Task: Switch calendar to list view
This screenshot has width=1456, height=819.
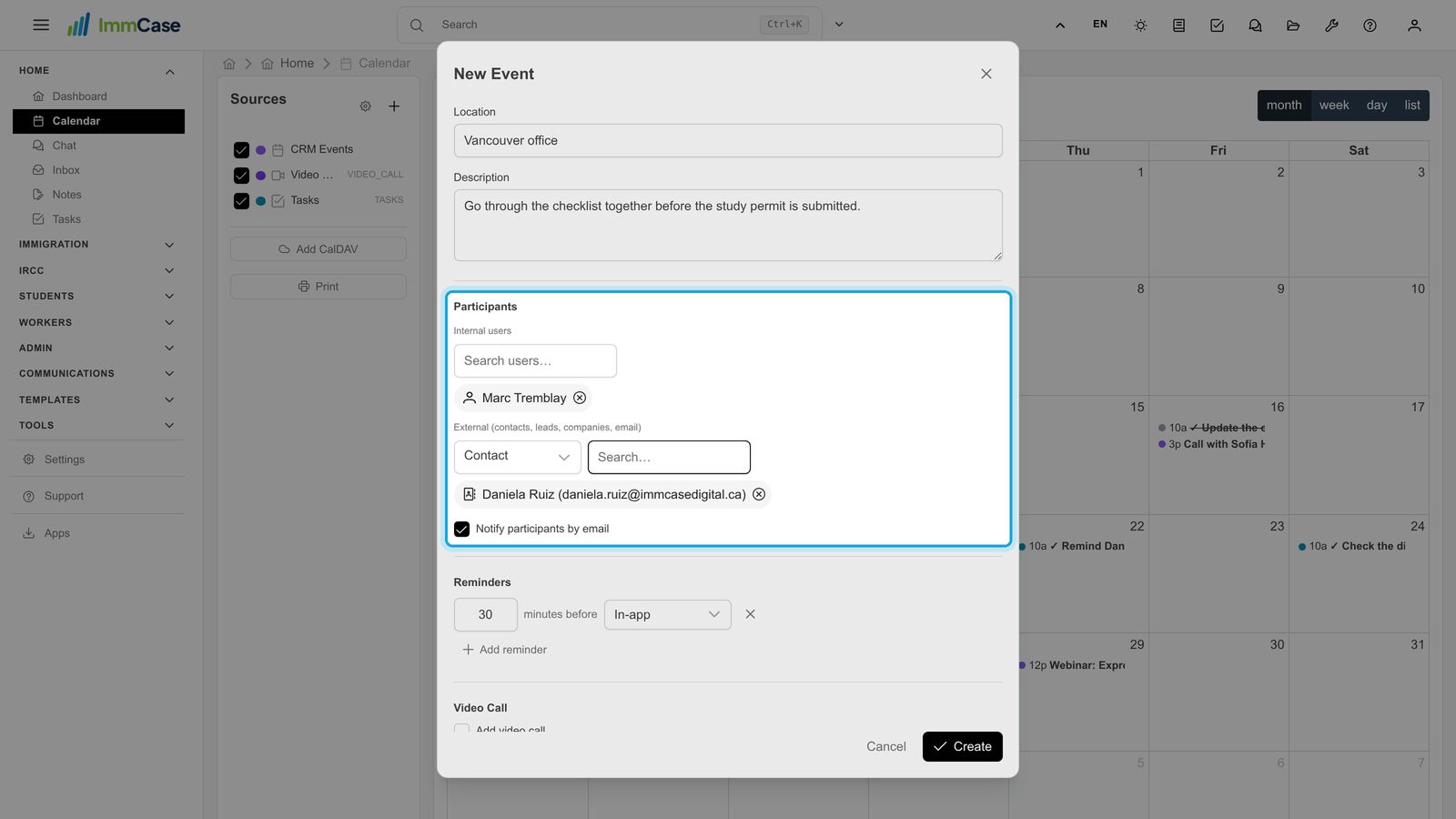Action: [1412, 106]
